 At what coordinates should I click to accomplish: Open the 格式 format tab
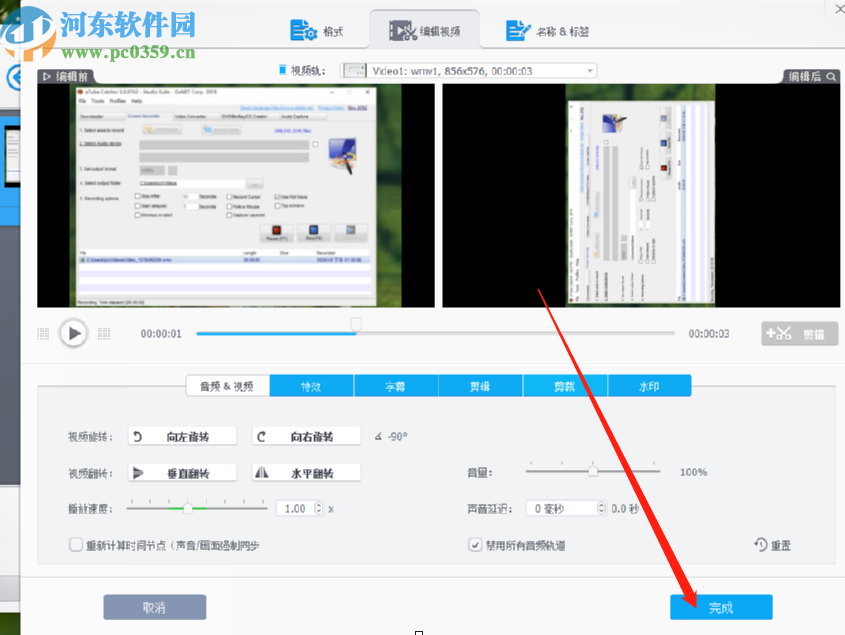[x=316, y=31]
